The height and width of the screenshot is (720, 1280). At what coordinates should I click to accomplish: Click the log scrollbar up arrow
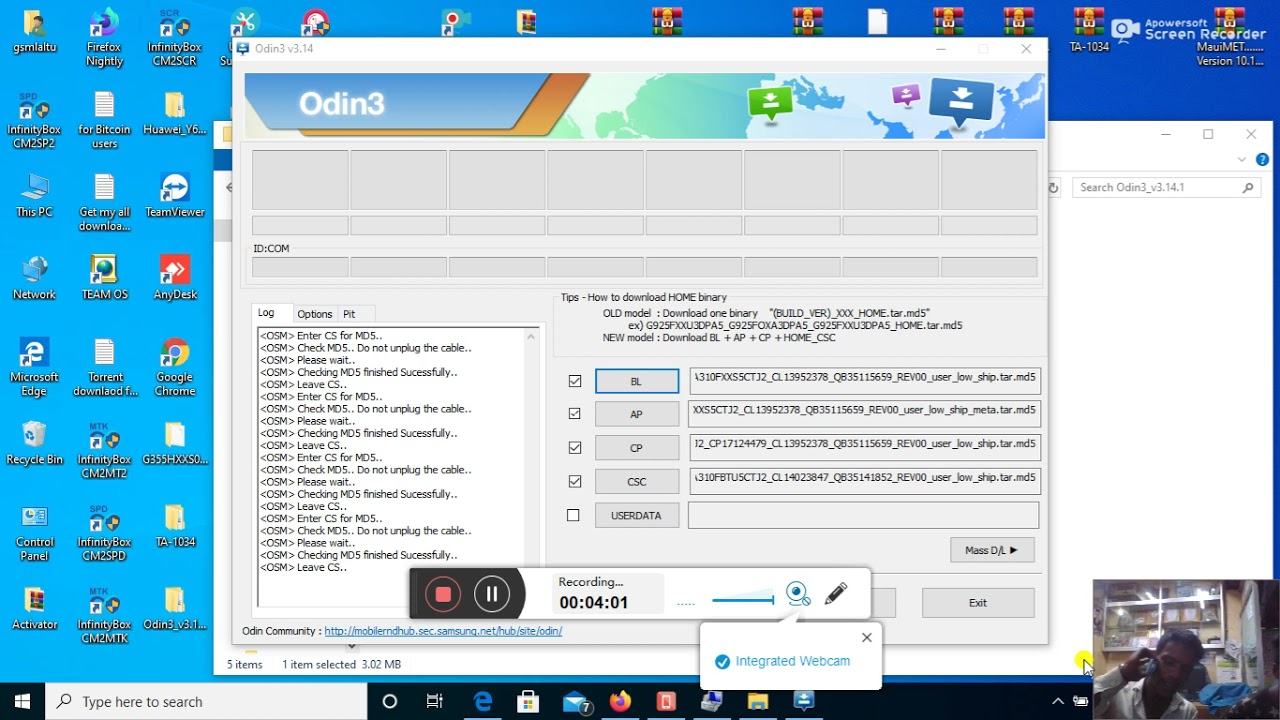coord(531,337)
